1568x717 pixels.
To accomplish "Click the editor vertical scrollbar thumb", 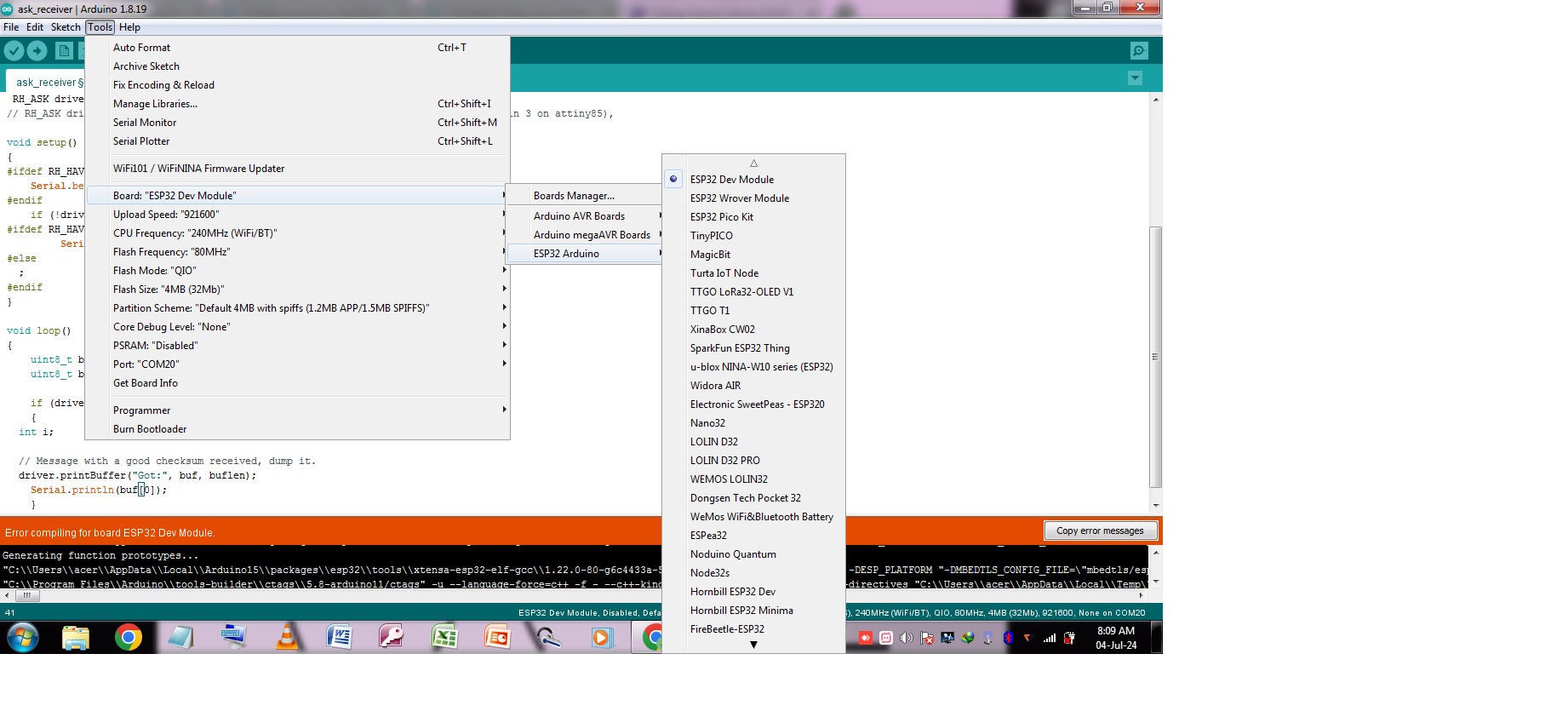I will tap(1155, 356).
